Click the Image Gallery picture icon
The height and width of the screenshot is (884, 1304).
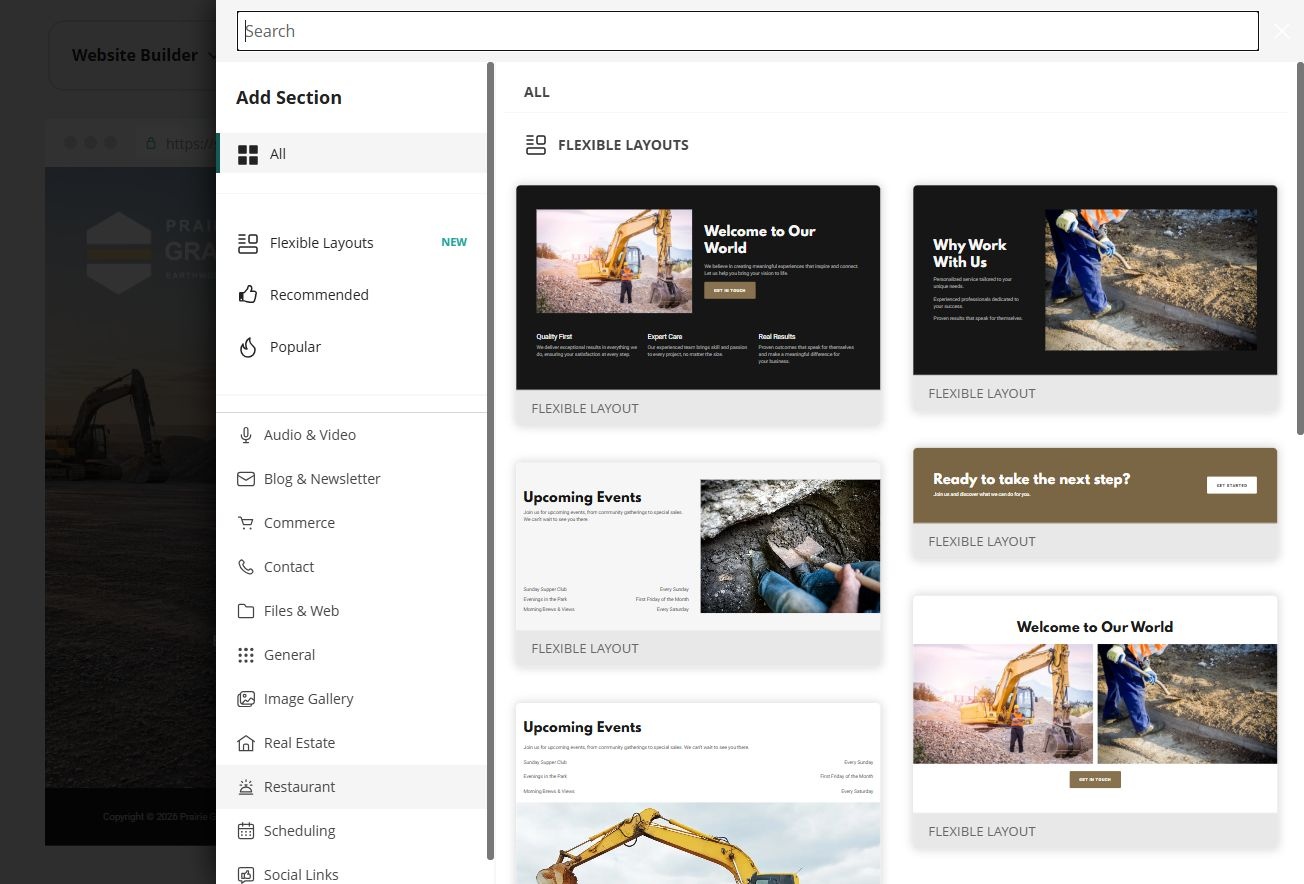click(x=246, y=699)
